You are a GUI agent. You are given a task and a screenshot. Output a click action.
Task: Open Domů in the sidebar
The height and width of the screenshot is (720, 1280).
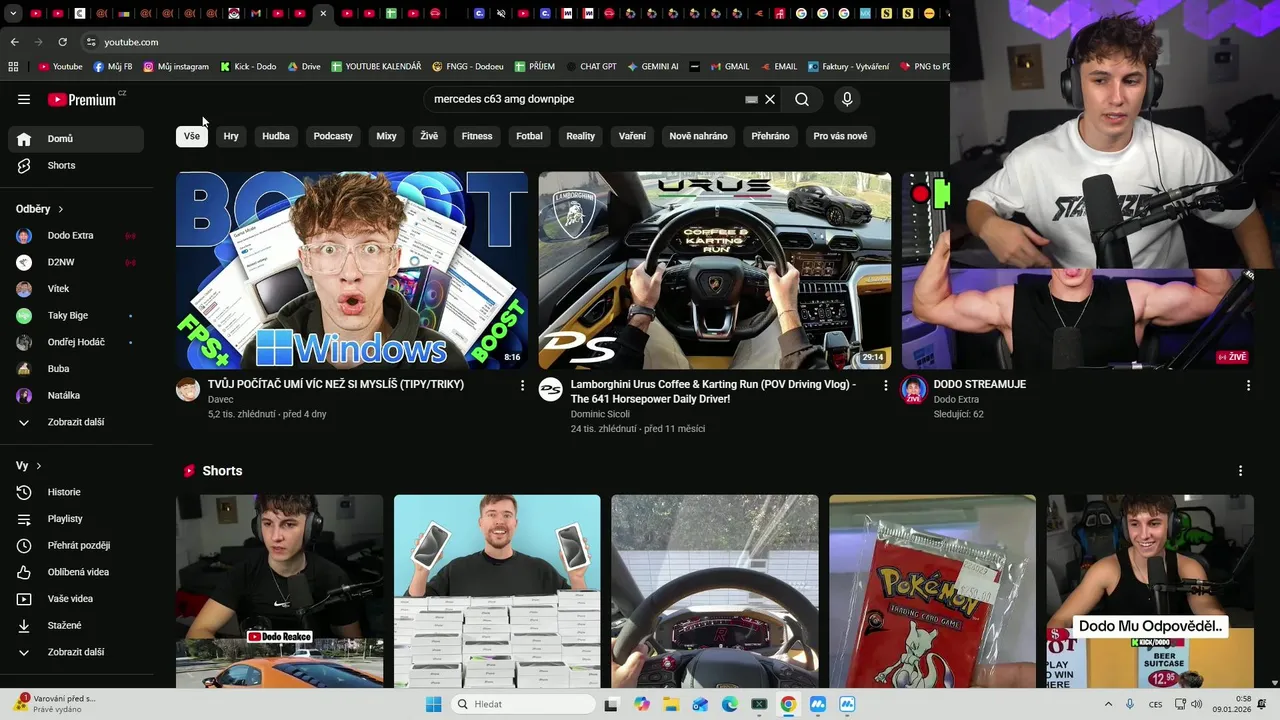76,139
